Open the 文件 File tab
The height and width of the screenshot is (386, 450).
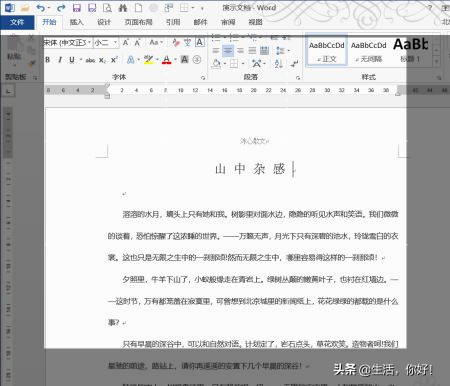(17, 22)
